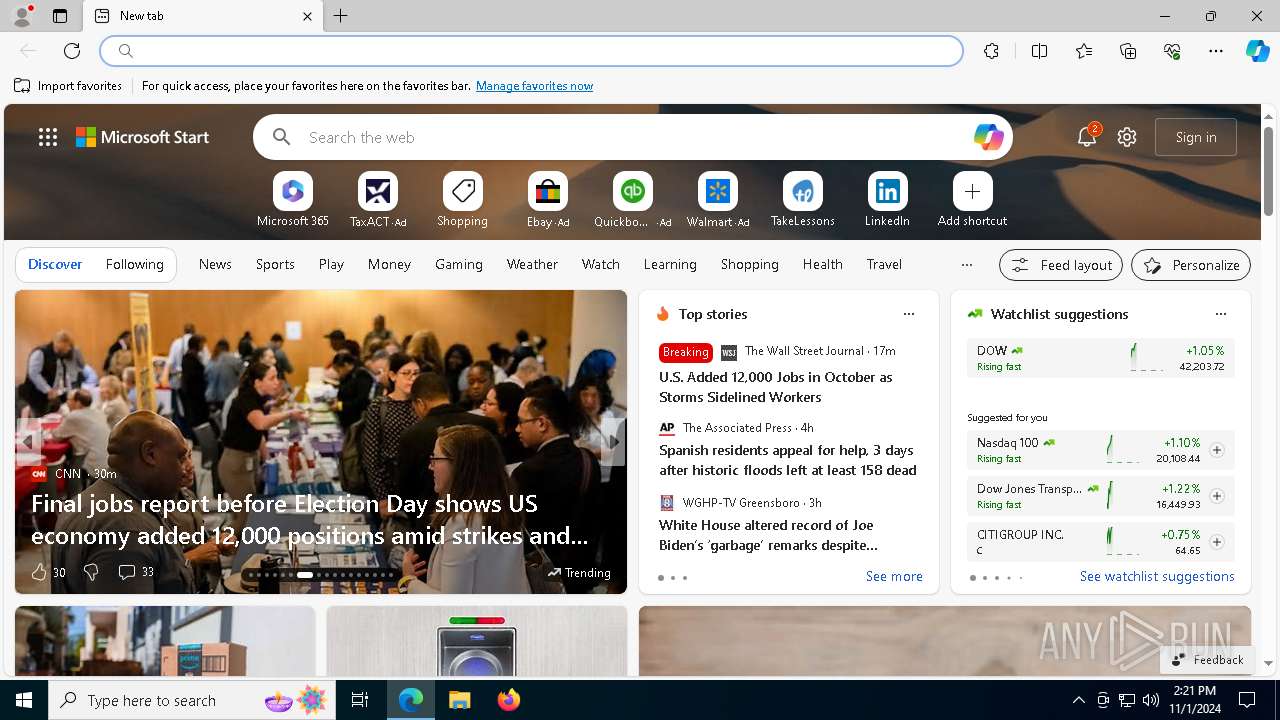This screenshot has width=1280, height=720.
Task: Open page settings gear icon
Action: pyautogui.click(x=1127, y=137)
